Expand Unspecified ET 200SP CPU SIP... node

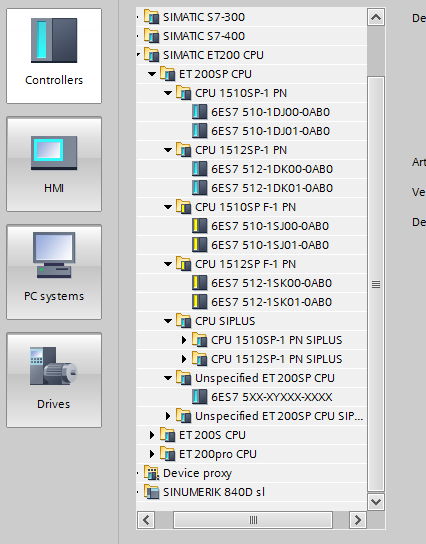click(168, 416)
